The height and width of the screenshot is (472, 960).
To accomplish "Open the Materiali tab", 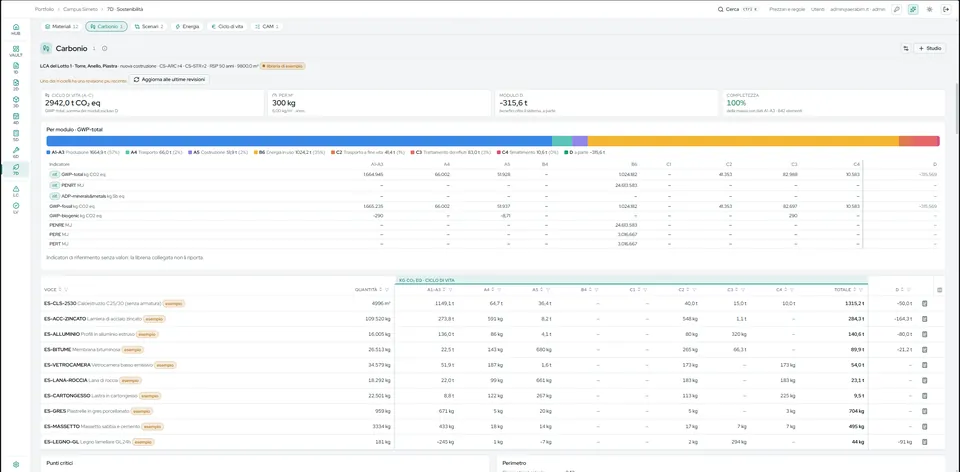I will click(61, 27).
